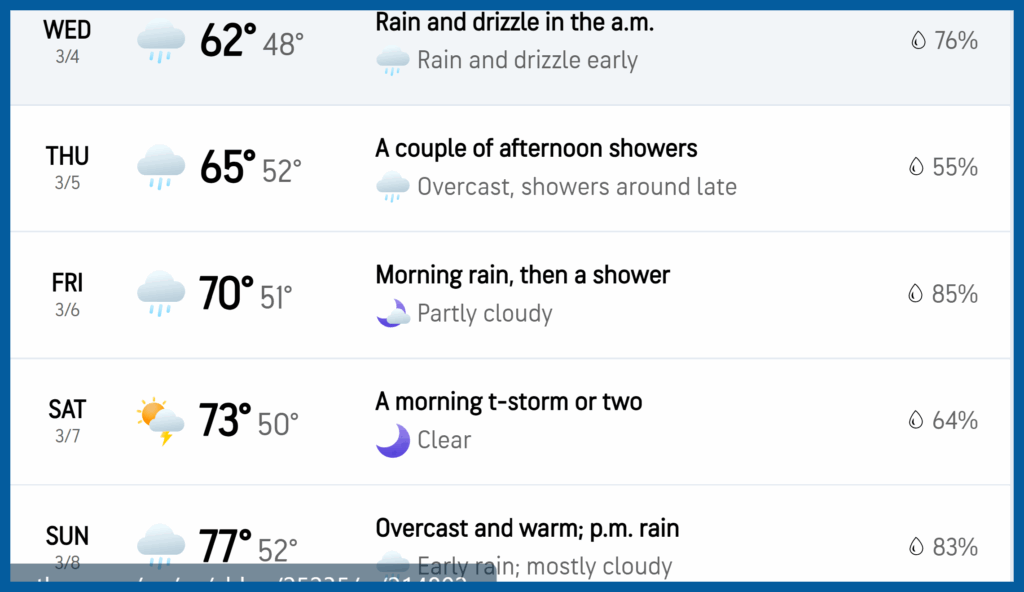The height and width of the screenshot is (592, 1024).
Task: Click 'Morning rain, then a shower' description
Action: [x=522, y=275]
